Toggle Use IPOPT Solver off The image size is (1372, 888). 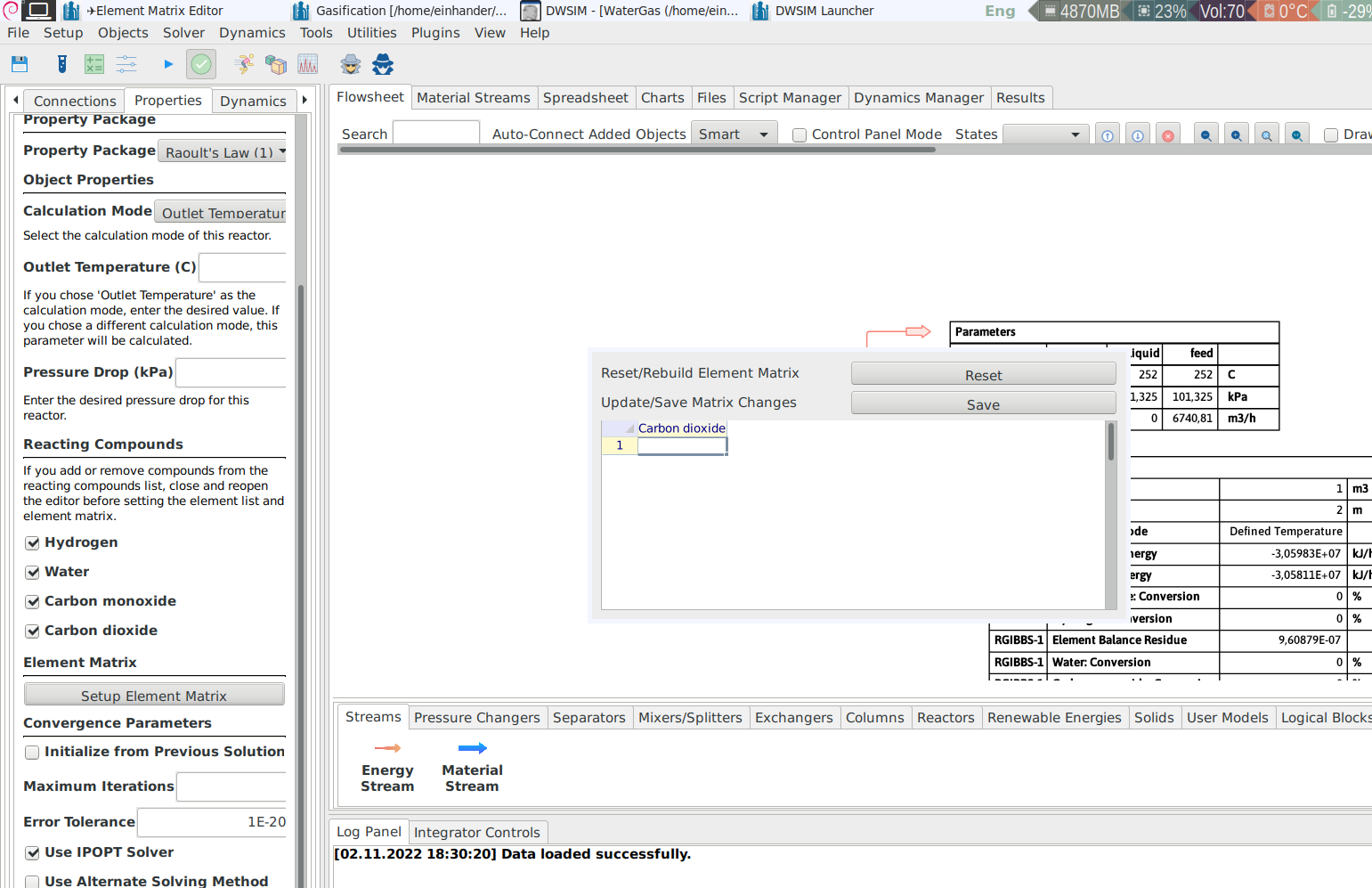32,852
